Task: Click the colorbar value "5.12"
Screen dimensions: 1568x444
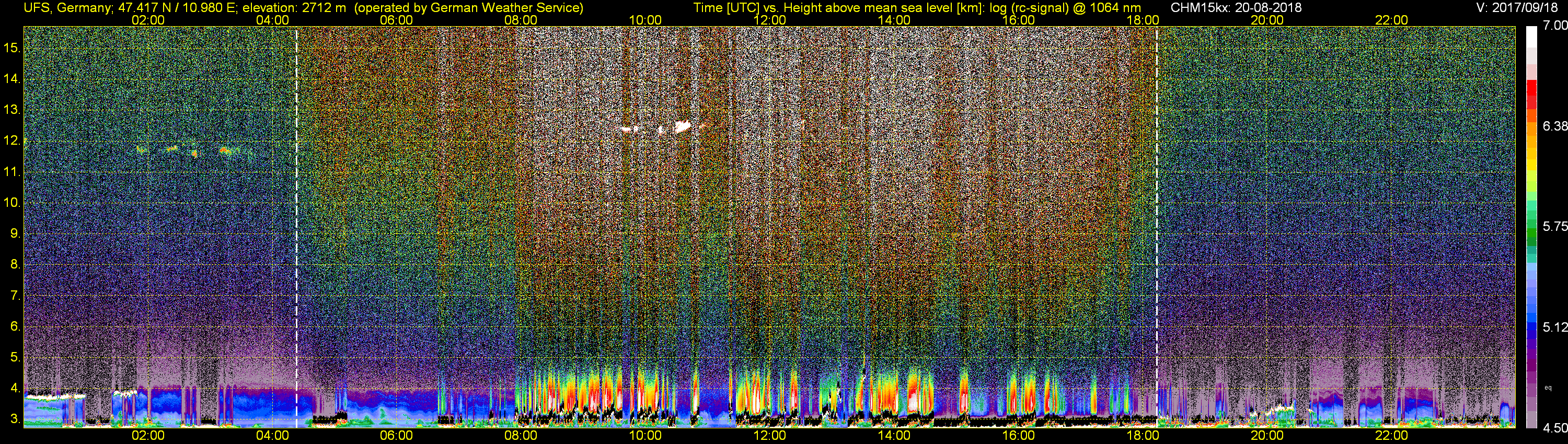Action: pos(1555,327)
